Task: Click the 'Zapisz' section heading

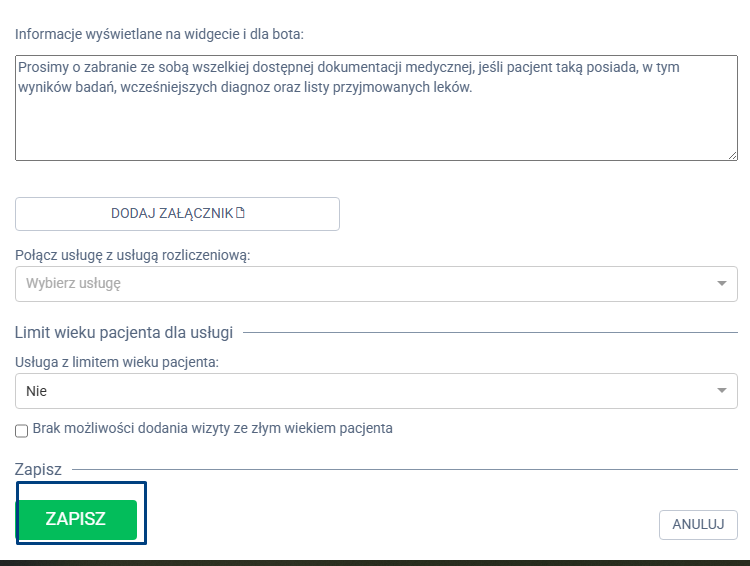Action: pos(38,469)
